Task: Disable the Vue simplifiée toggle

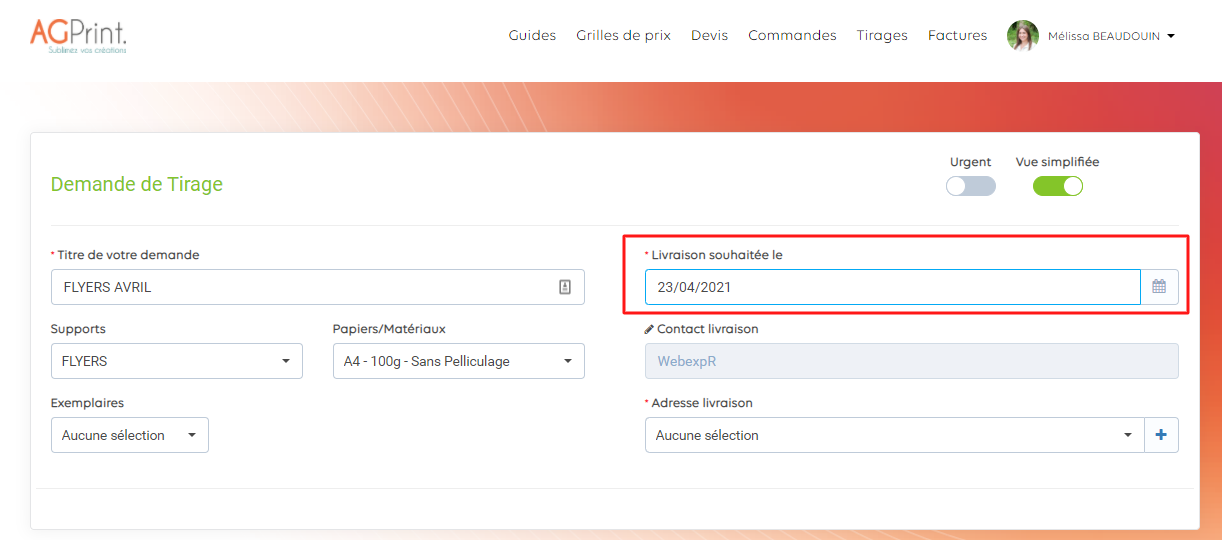Action: [1057, 186]
